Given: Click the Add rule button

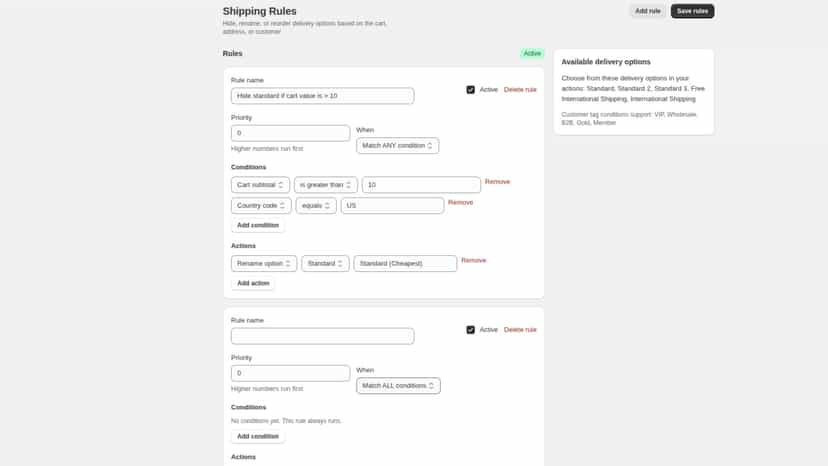Looking at the screenshot, I should (x=647, y=11).
